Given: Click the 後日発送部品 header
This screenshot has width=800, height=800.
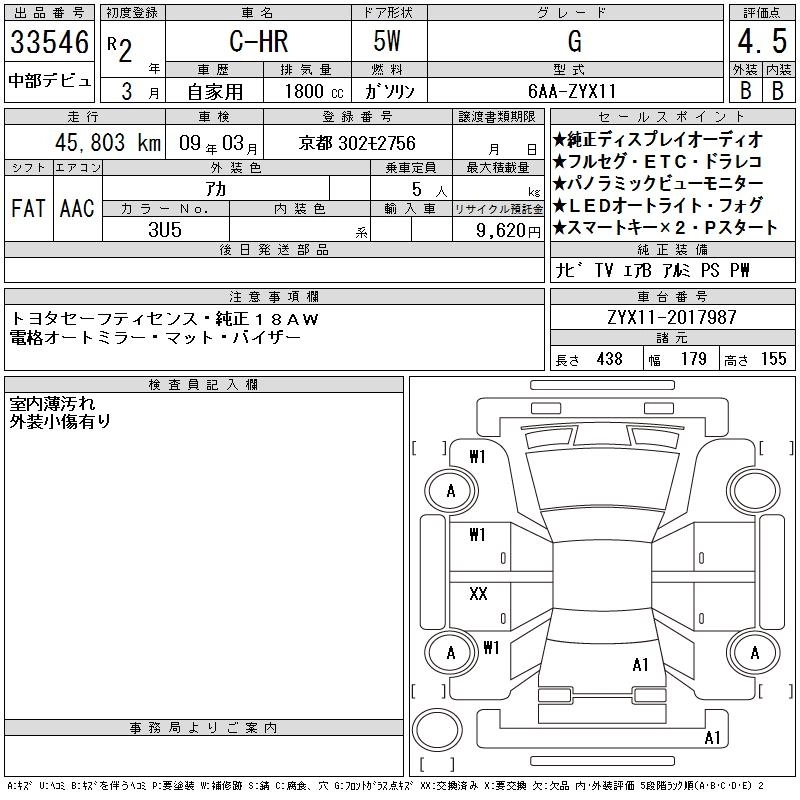Looking at the screenshot, I should click(x=274, y=249).
